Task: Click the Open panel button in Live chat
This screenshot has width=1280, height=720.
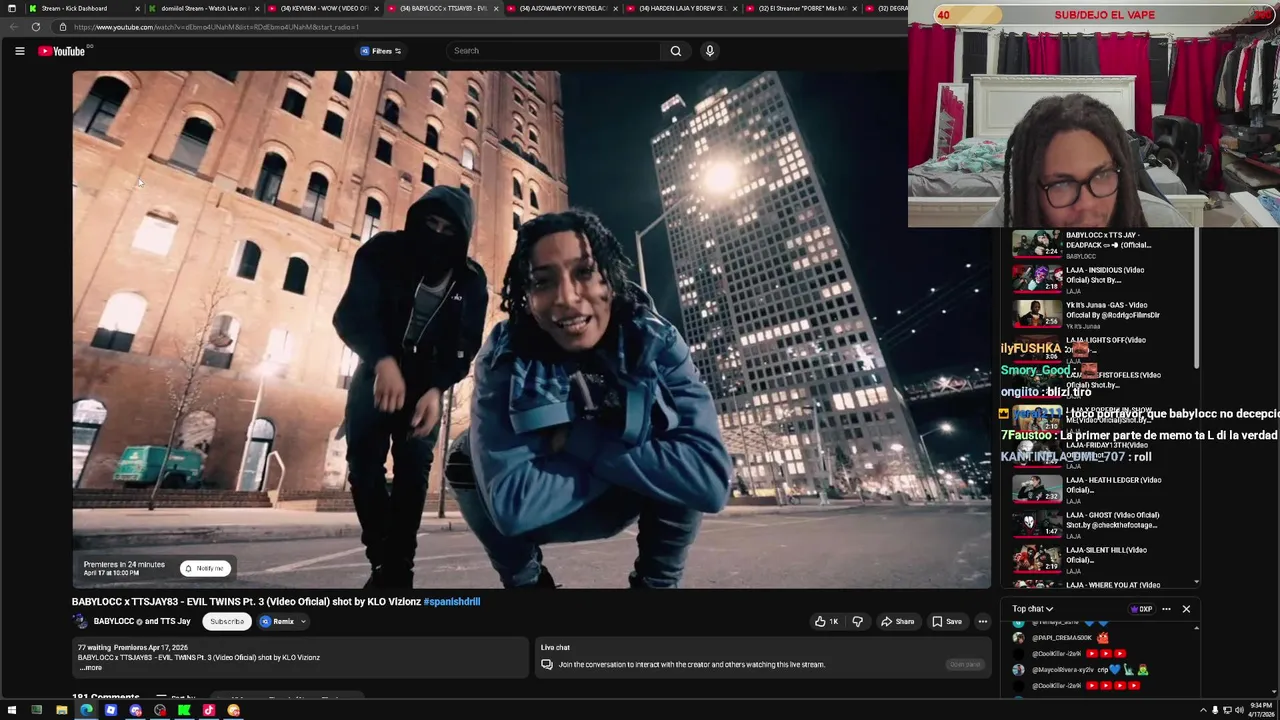Action: point(965,665)
